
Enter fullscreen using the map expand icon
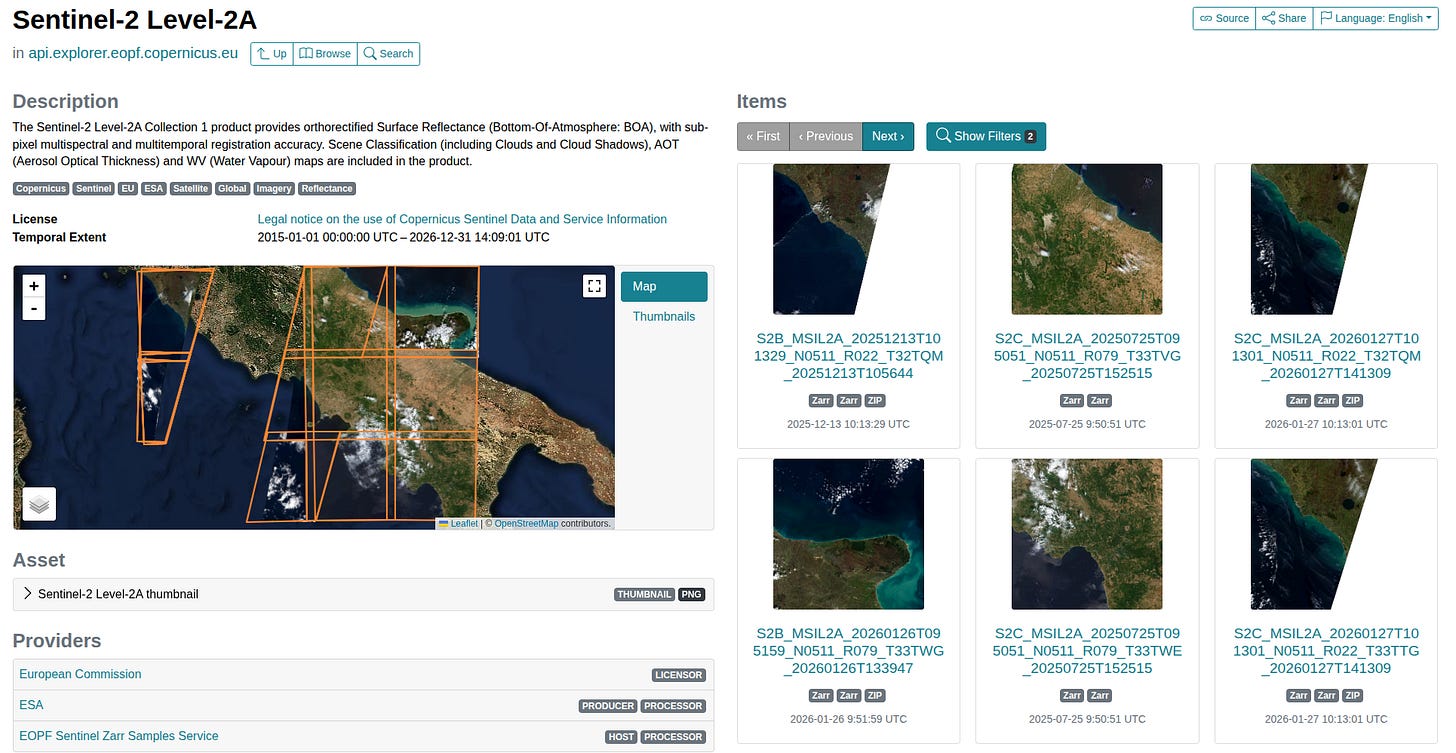pyautogui.click(x=594, y=285)
